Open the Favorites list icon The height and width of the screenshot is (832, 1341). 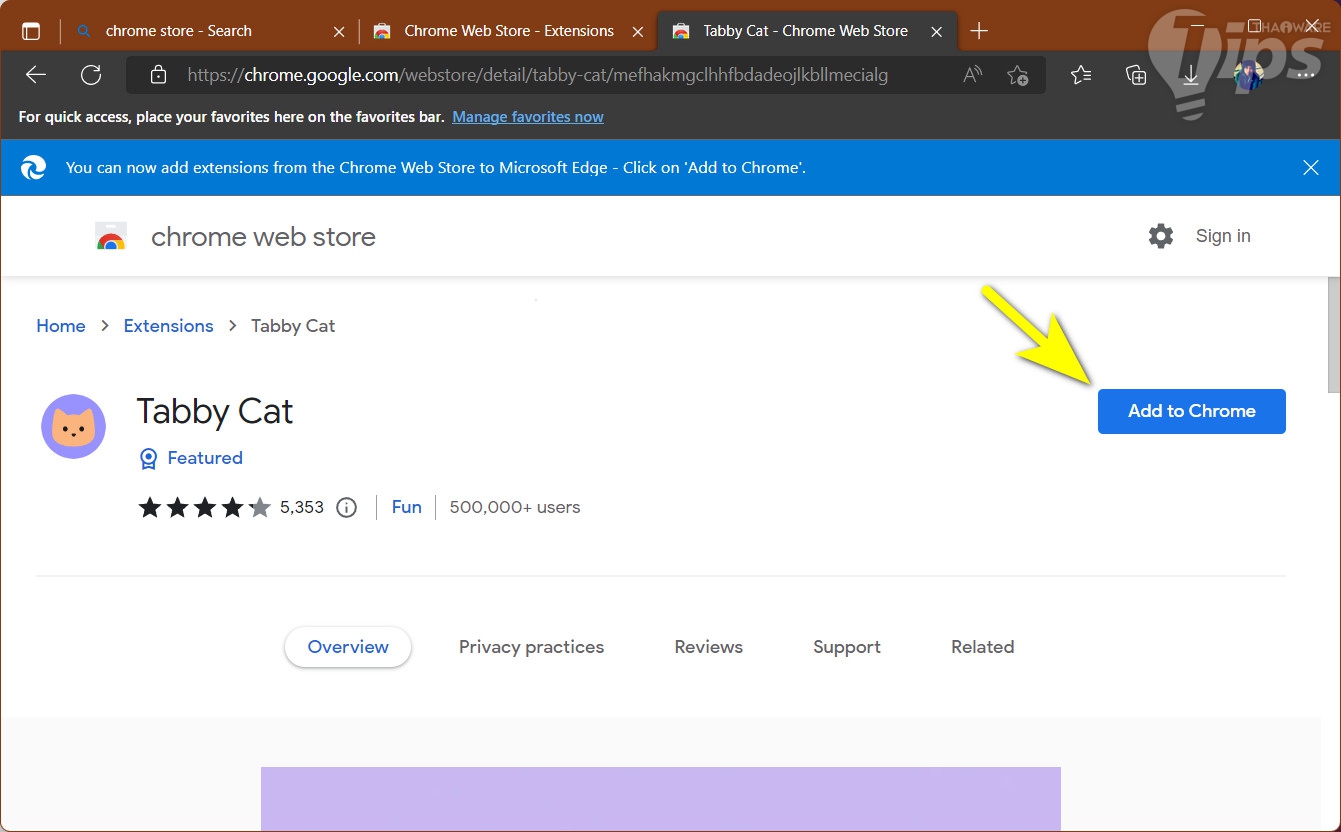pyautogui.click(x=1081, y=75)
